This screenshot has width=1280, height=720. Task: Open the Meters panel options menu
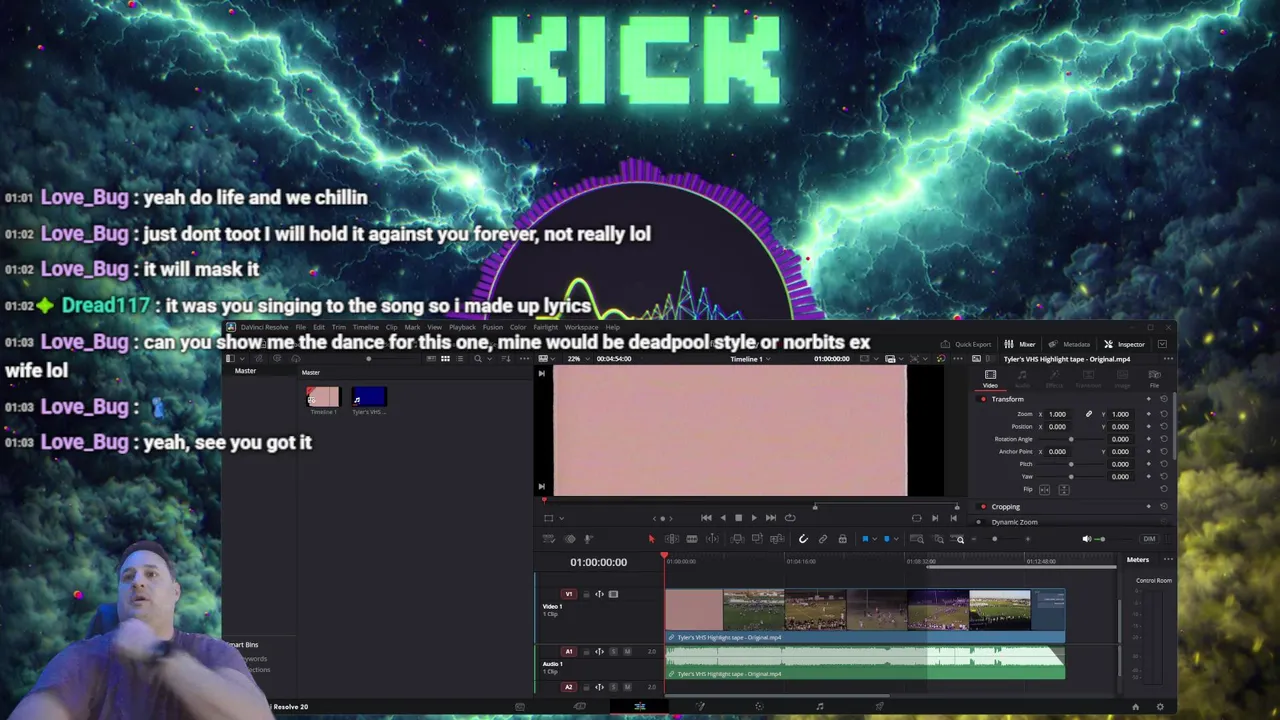[1168, 560]
